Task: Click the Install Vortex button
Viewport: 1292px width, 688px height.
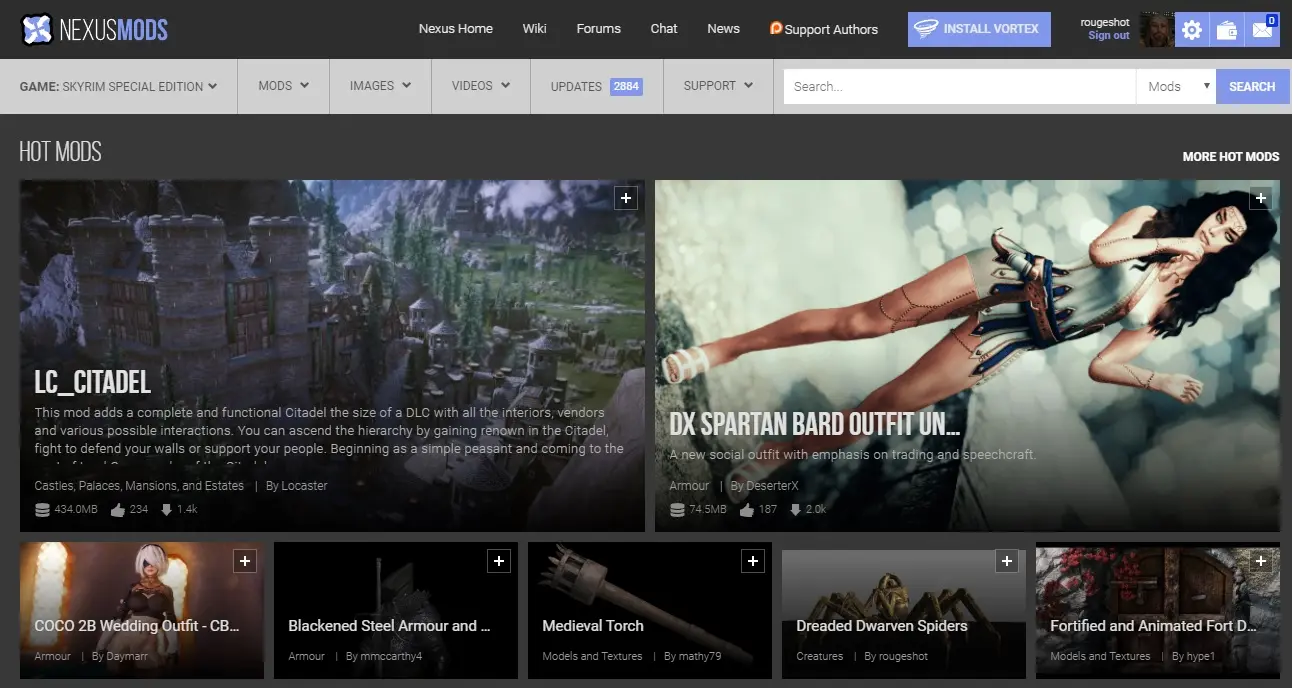Action: (x=979, y=29)
